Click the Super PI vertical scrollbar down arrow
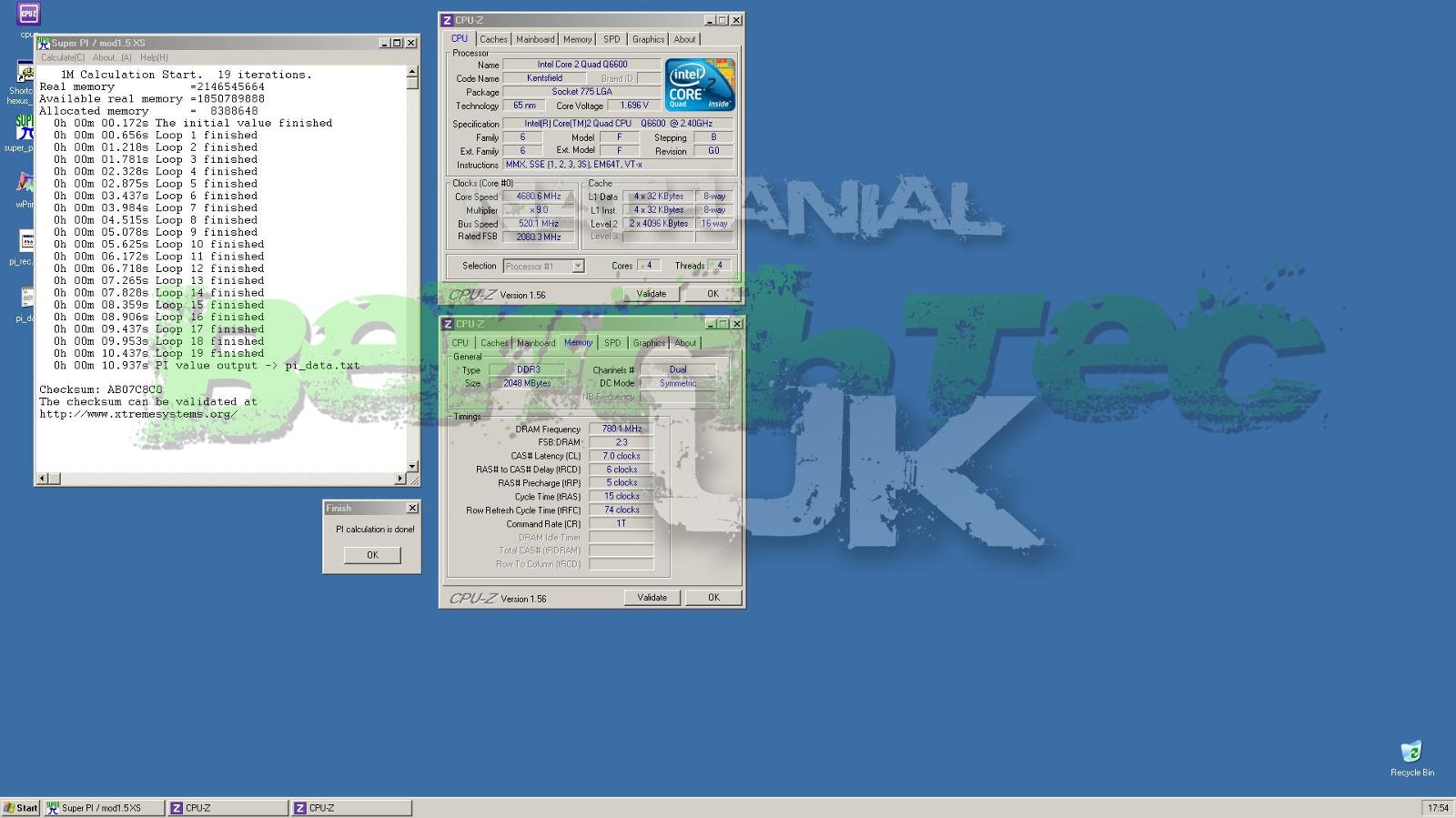The width and height of the screenshot is (1456, 818). 412,466
